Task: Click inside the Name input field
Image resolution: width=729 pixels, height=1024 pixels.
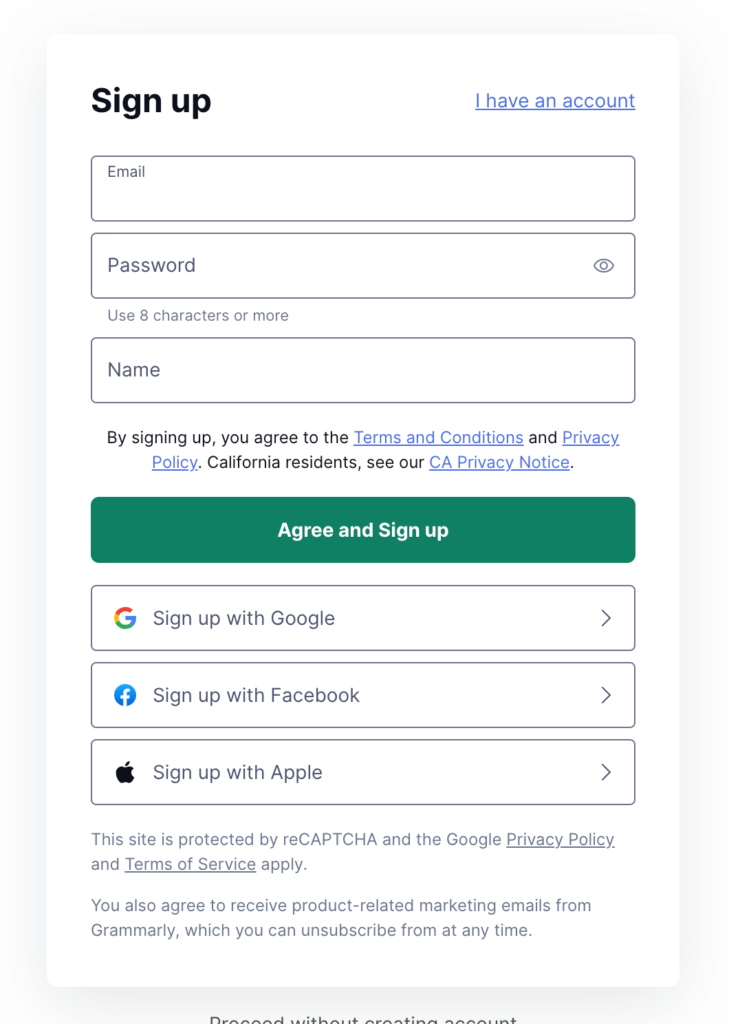Action: coord(363,370)
